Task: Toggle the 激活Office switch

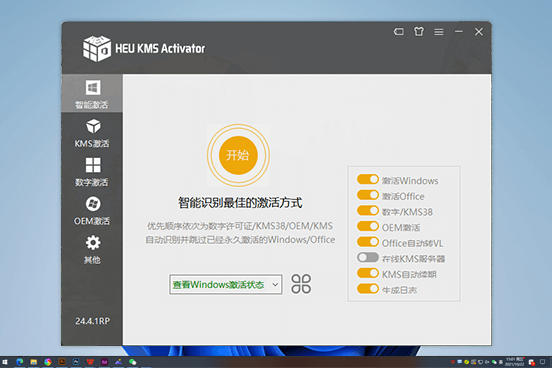Action: point(368,195)
